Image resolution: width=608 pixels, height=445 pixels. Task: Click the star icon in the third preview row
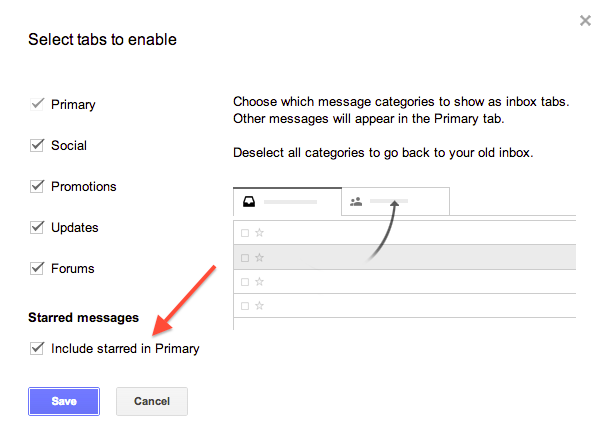(259, 282)
